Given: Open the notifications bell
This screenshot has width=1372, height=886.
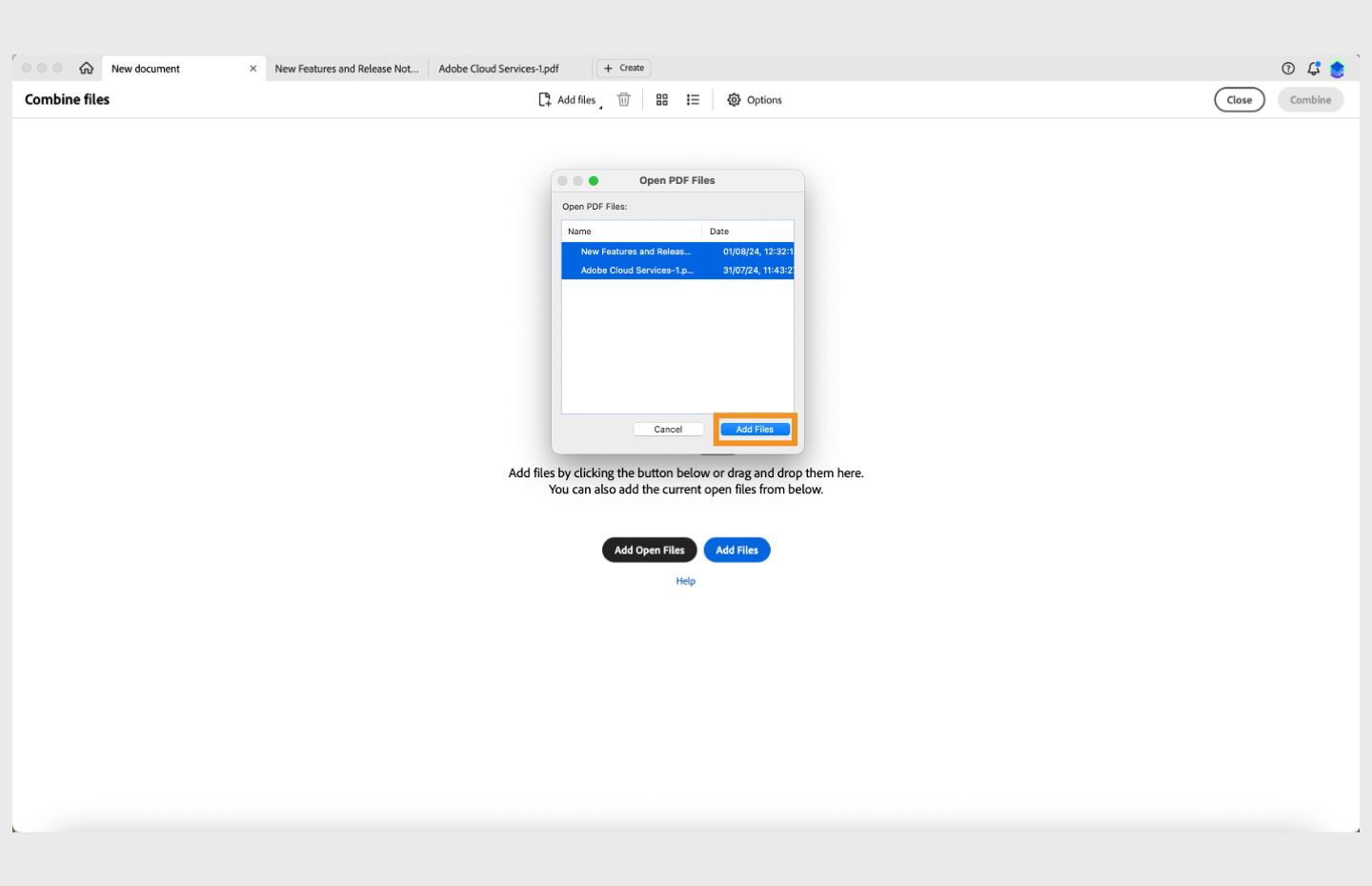Looking at the screenshot, I should (1313, 68).
